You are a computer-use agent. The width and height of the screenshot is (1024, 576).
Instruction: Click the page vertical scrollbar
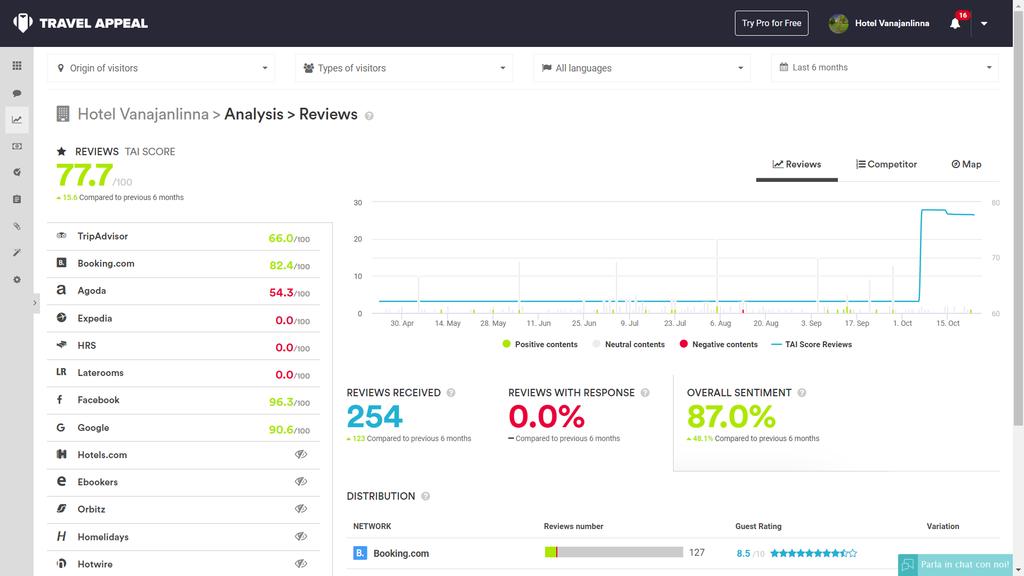click(x=1018, y=216)
